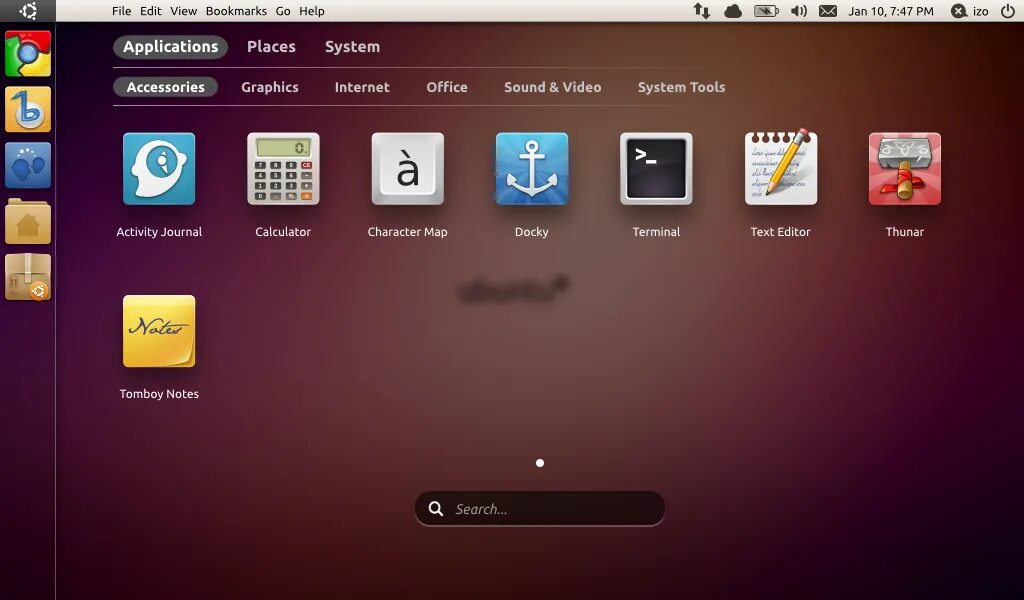
Task: Launch the Calculator application
Action: 283,169
